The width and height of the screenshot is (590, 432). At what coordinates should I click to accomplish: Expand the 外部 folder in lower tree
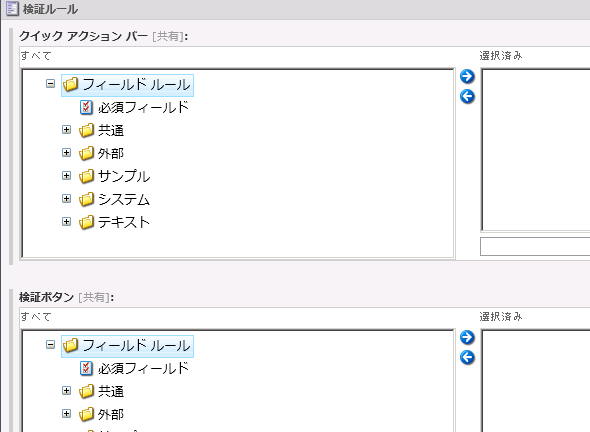(x=67, y=414)
